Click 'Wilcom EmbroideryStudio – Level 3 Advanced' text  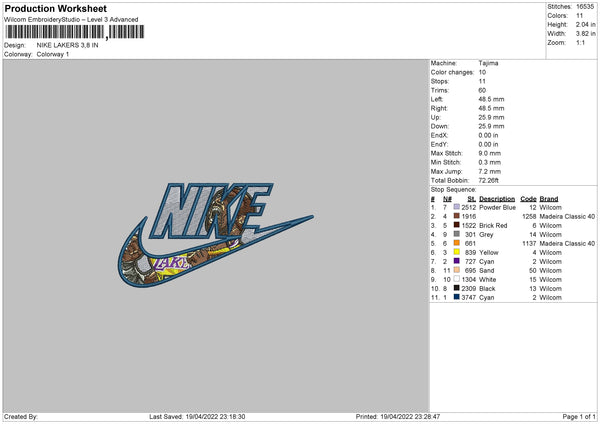click(x=71, y=20)
